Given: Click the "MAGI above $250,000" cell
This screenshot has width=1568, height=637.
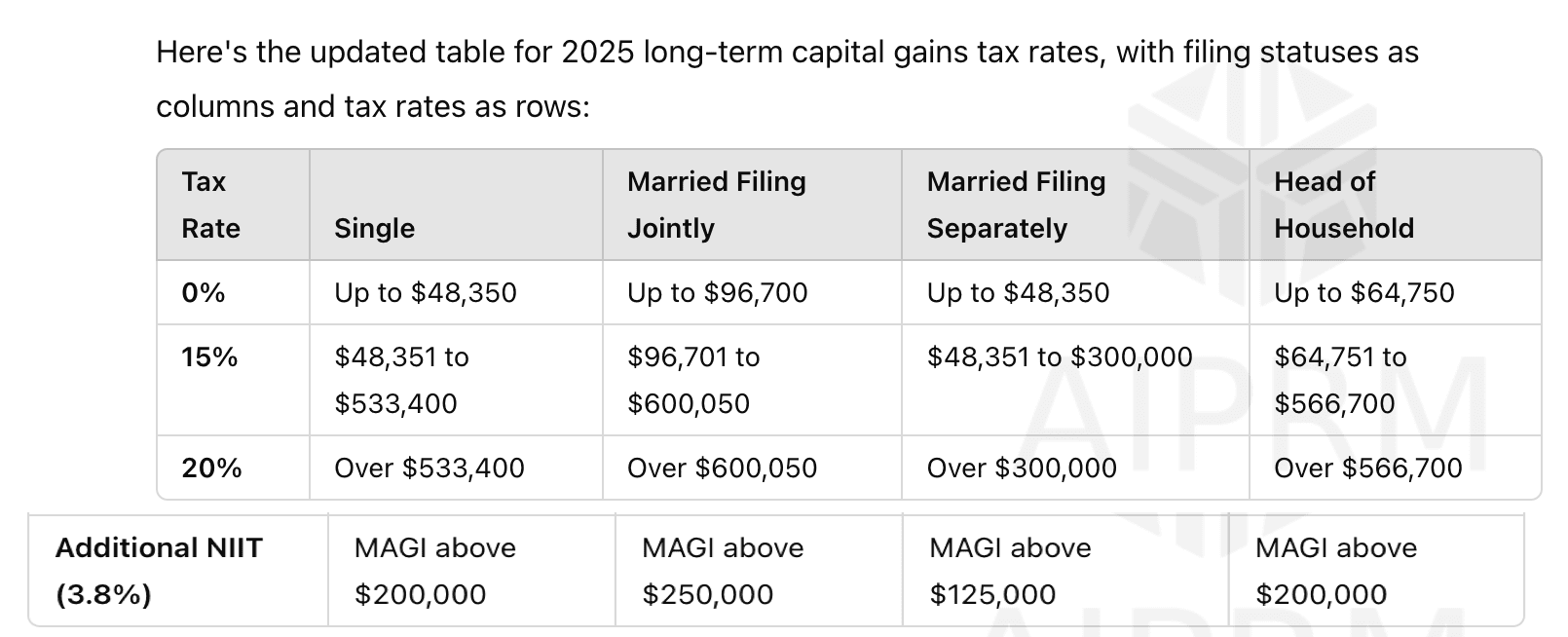Looking at the screenshot, I should point(723,571).
